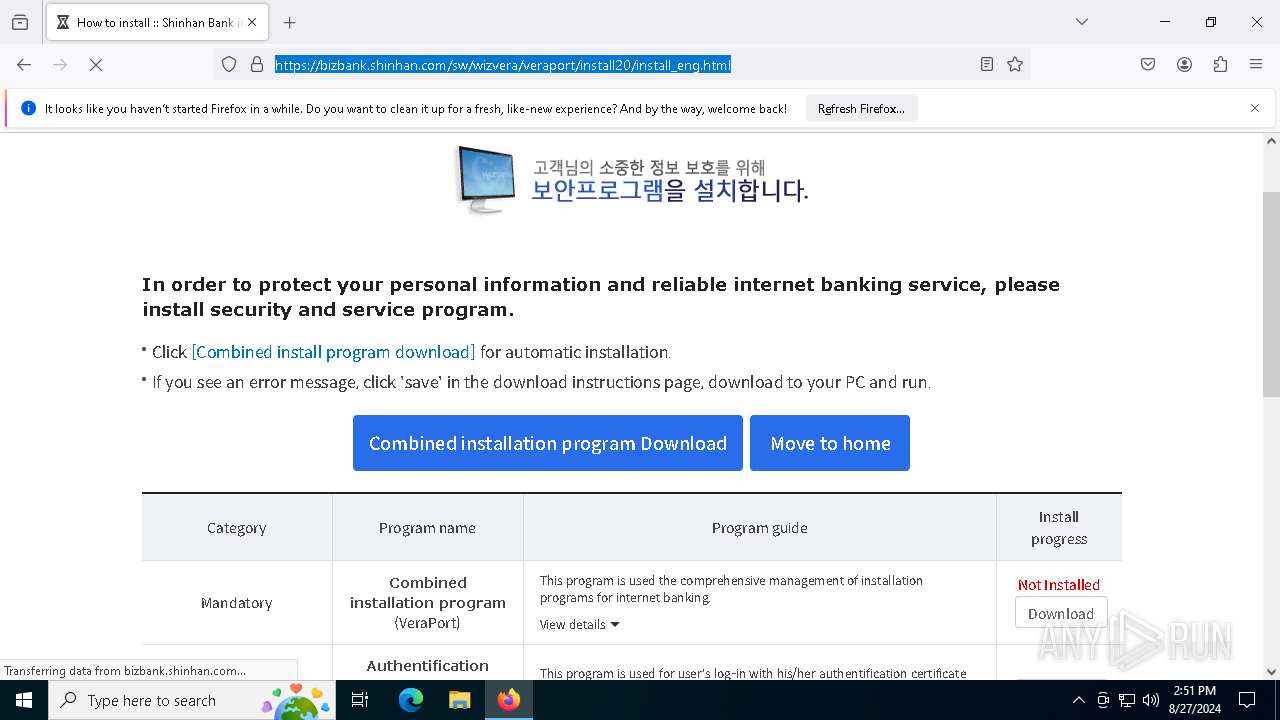
Task: Select the Program name column header
Action: tap(427, 528)
